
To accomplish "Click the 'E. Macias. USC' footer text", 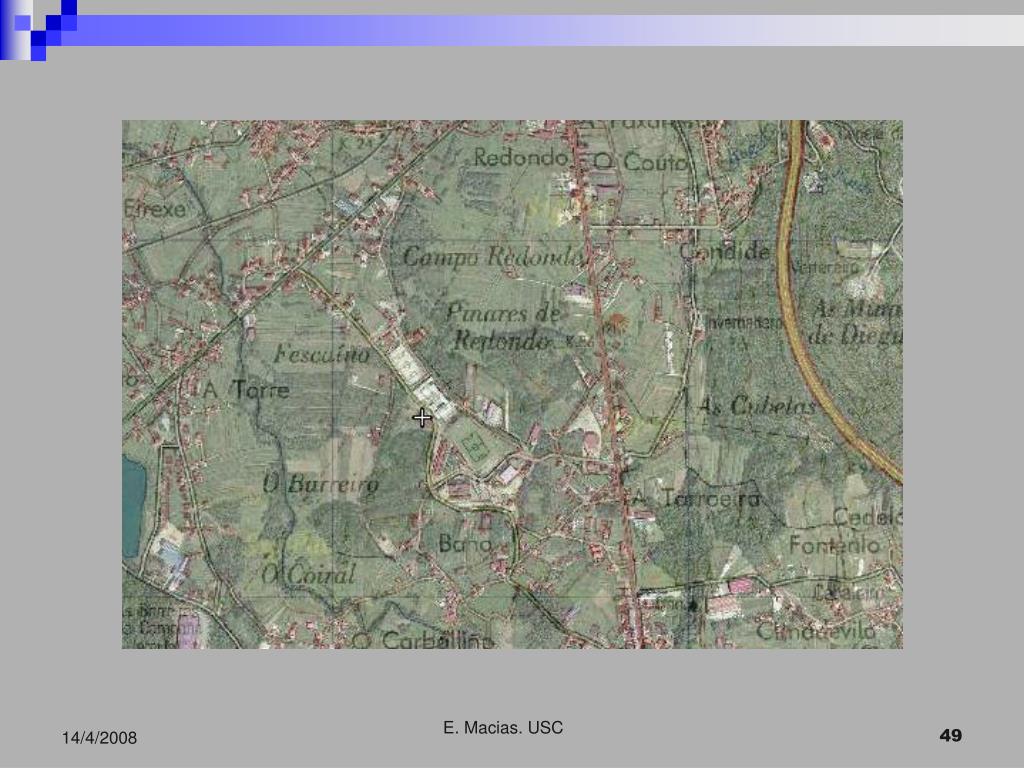I will tap(503, 728).
